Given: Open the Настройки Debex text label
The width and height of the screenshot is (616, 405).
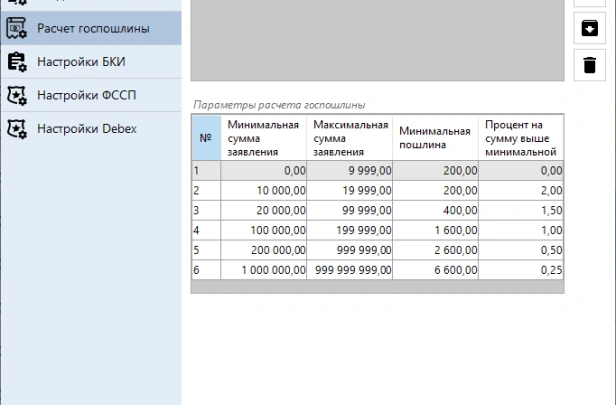Looking at the screenshot, I should [x=87, y=128].
